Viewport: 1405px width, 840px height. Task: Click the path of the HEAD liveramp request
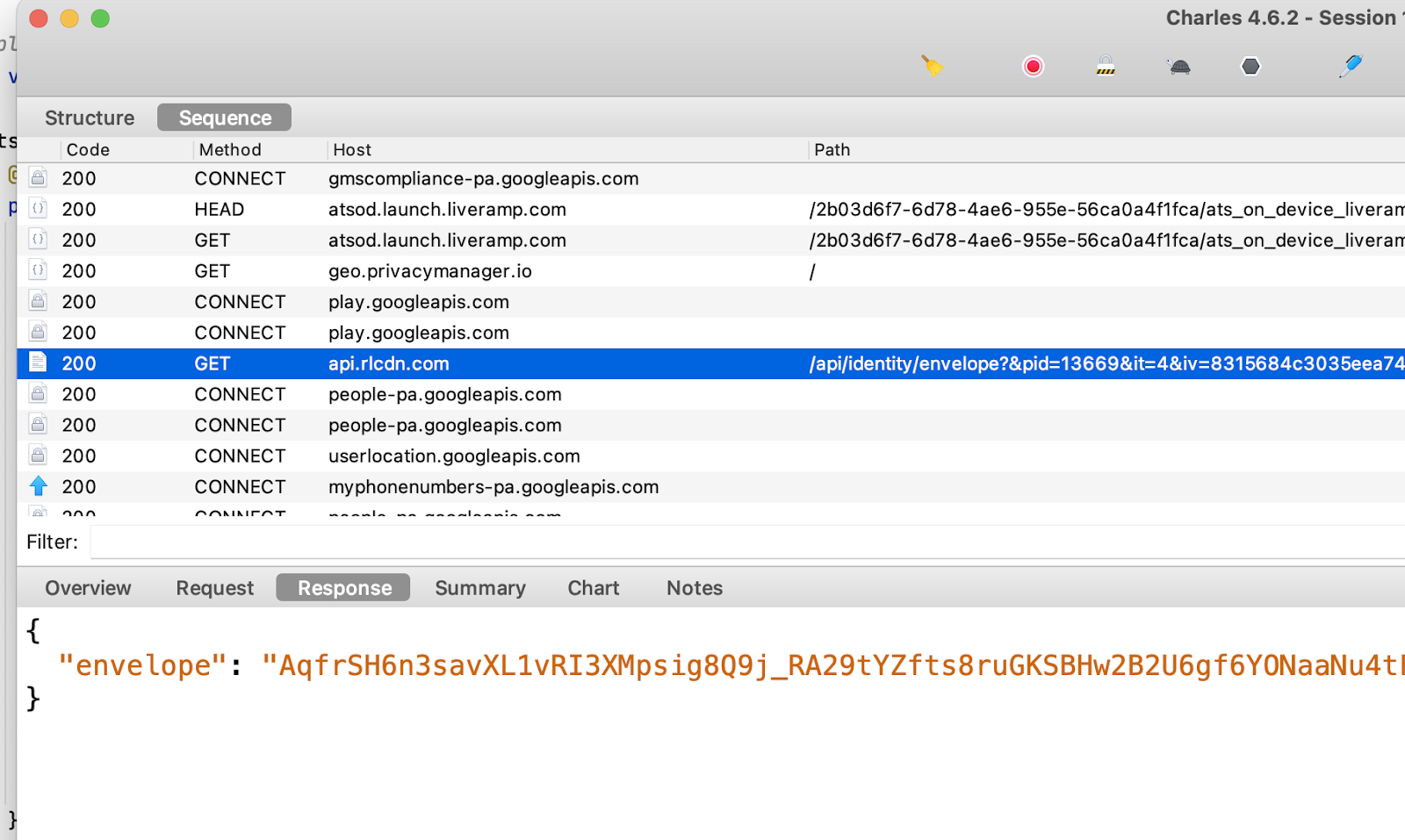(1106, 209)
